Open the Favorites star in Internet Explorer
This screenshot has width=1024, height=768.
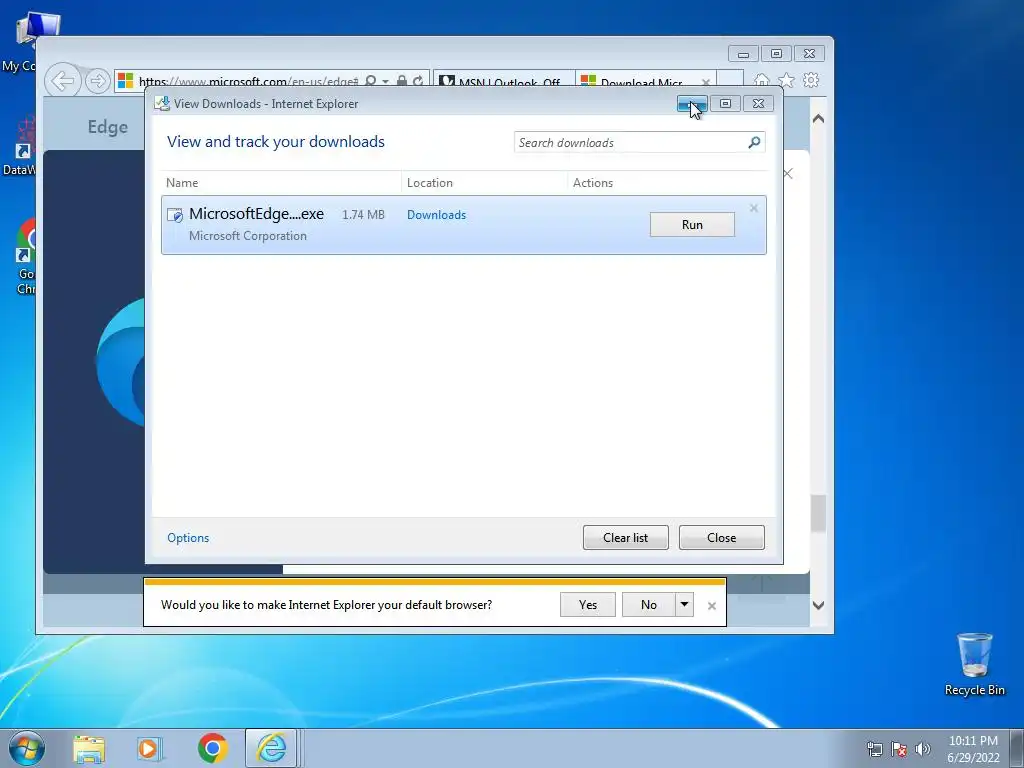786,80
